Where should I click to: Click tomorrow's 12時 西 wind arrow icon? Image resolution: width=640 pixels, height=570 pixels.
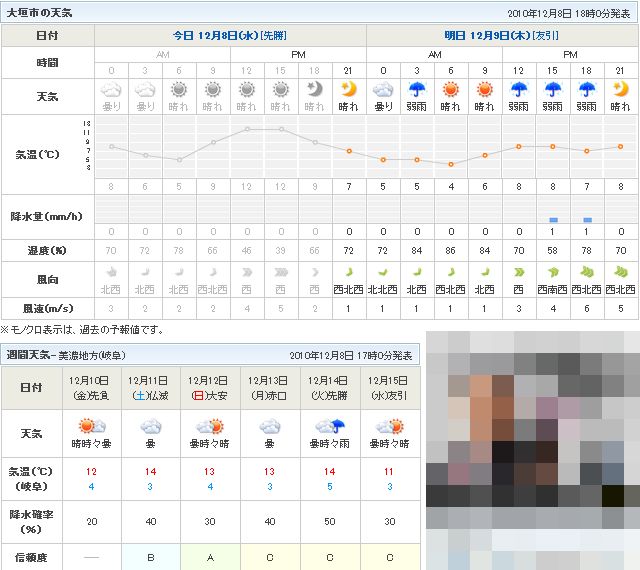tap(518, 272)
